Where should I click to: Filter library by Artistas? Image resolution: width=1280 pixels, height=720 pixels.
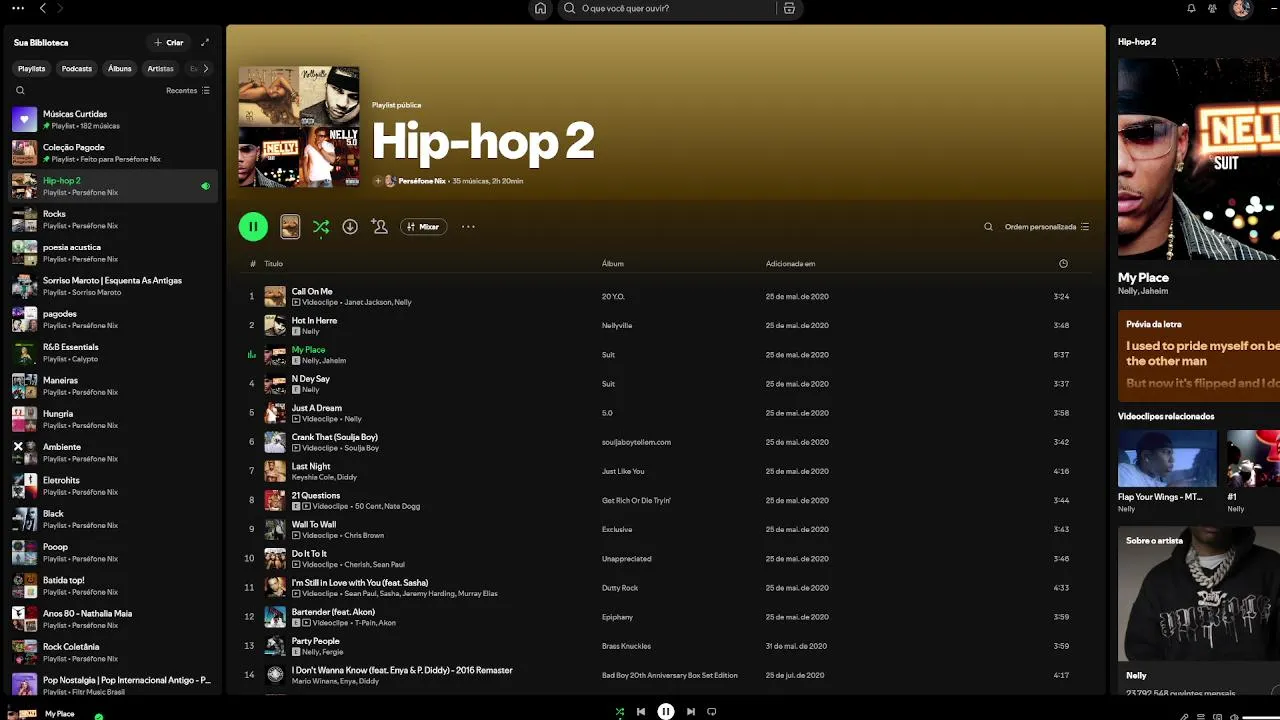tap(160, 69)
